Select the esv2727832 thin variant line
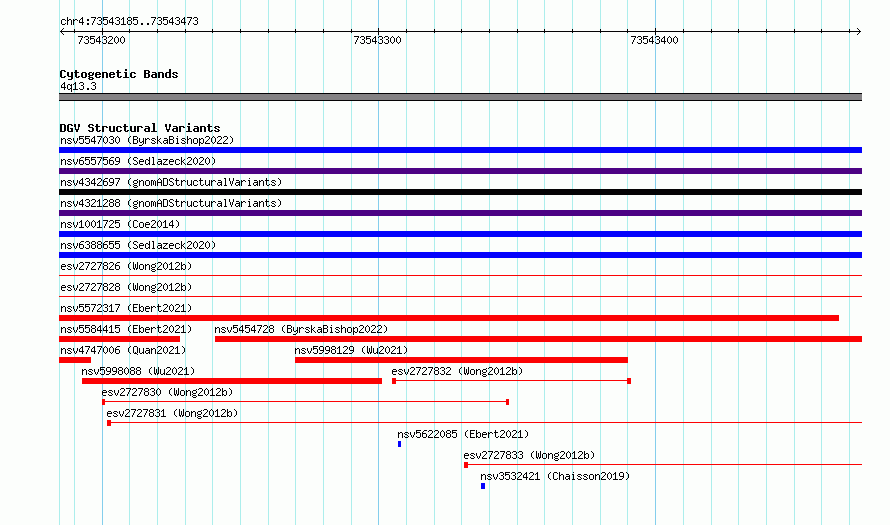 (511, 381)
